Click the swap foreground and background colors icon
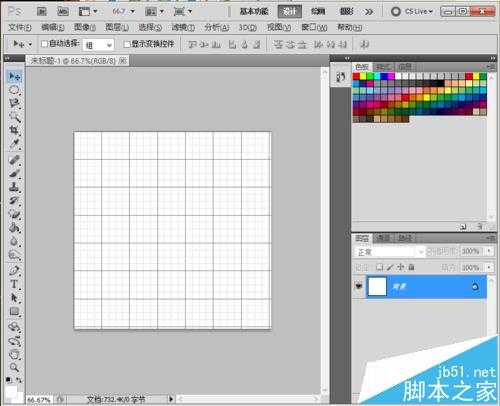The image size is (500, 406). tap(19, 380)
